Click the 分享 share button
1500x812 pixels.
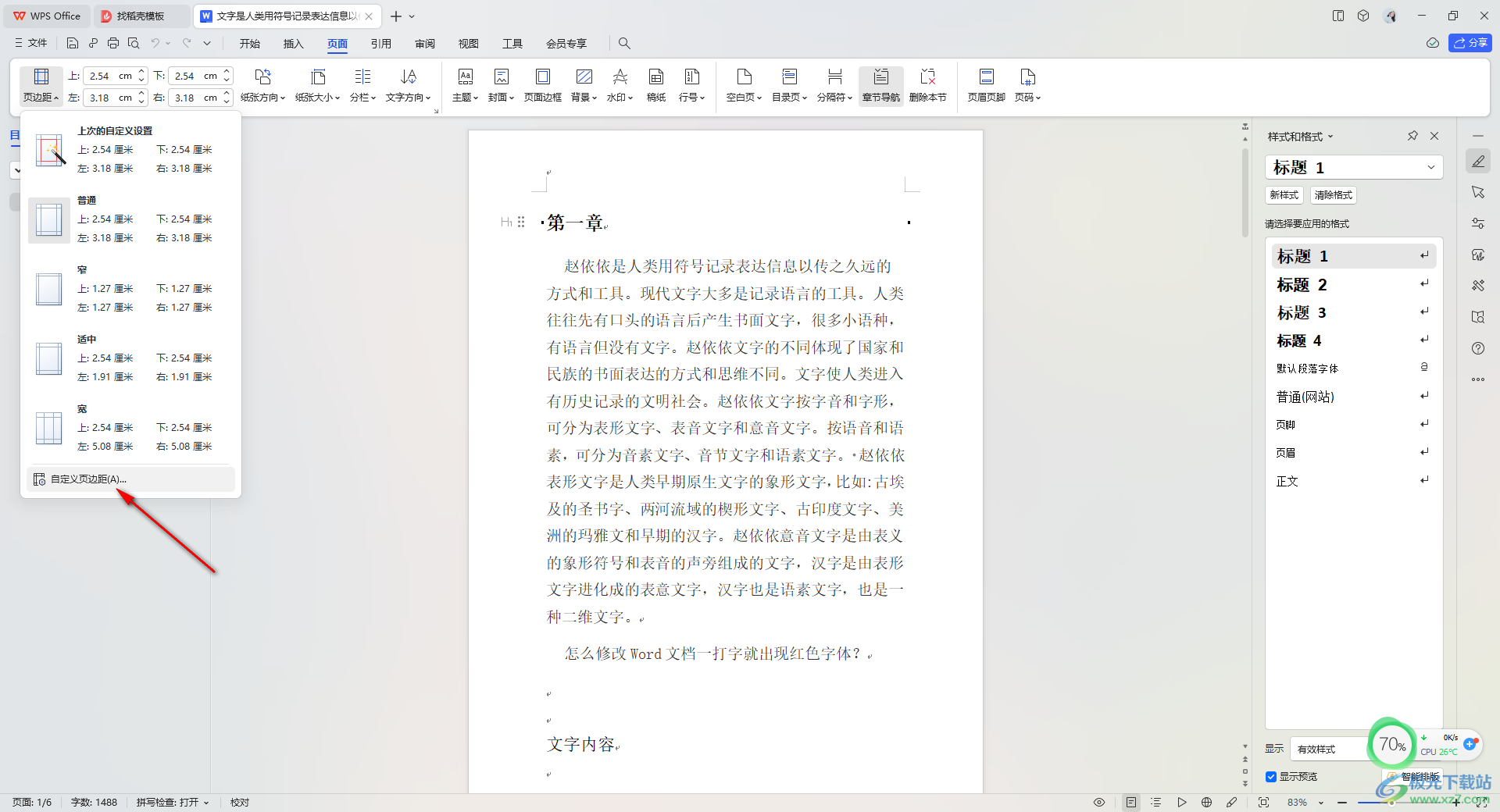point(1470,43)
